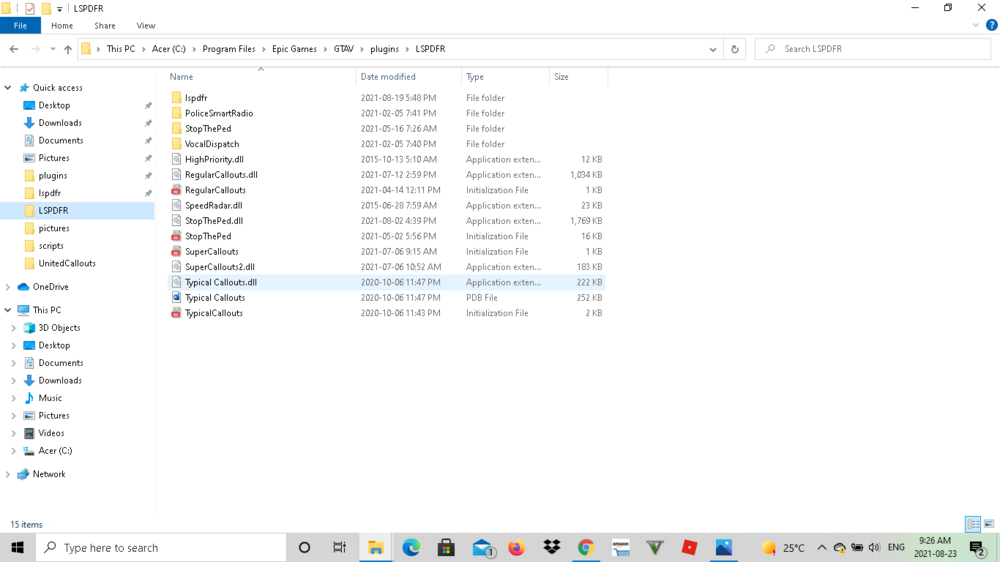Click New folder quick access toolbar icon

pyautogui.click(x=46, y=8)
